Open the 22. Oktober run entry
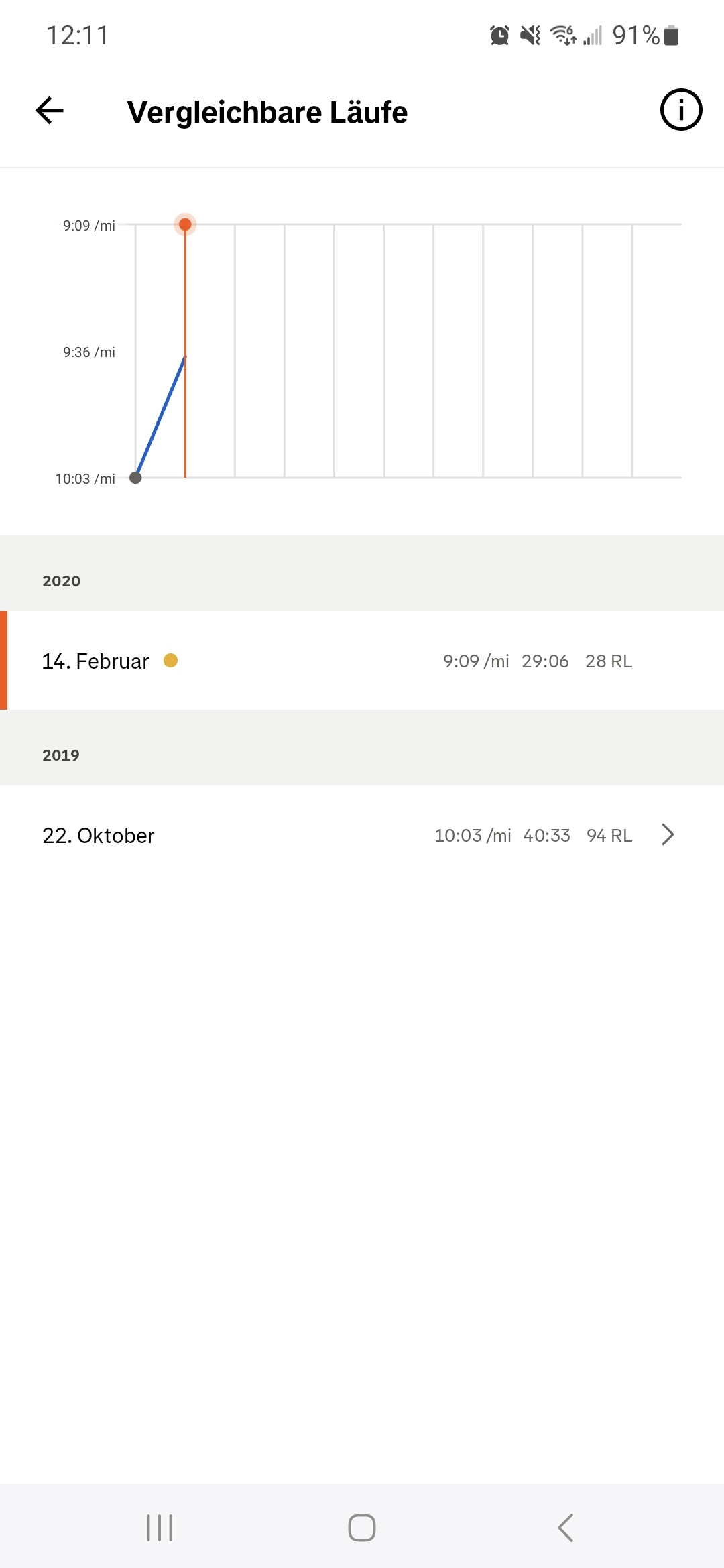 pyautogui.click(x=362, y=835)
